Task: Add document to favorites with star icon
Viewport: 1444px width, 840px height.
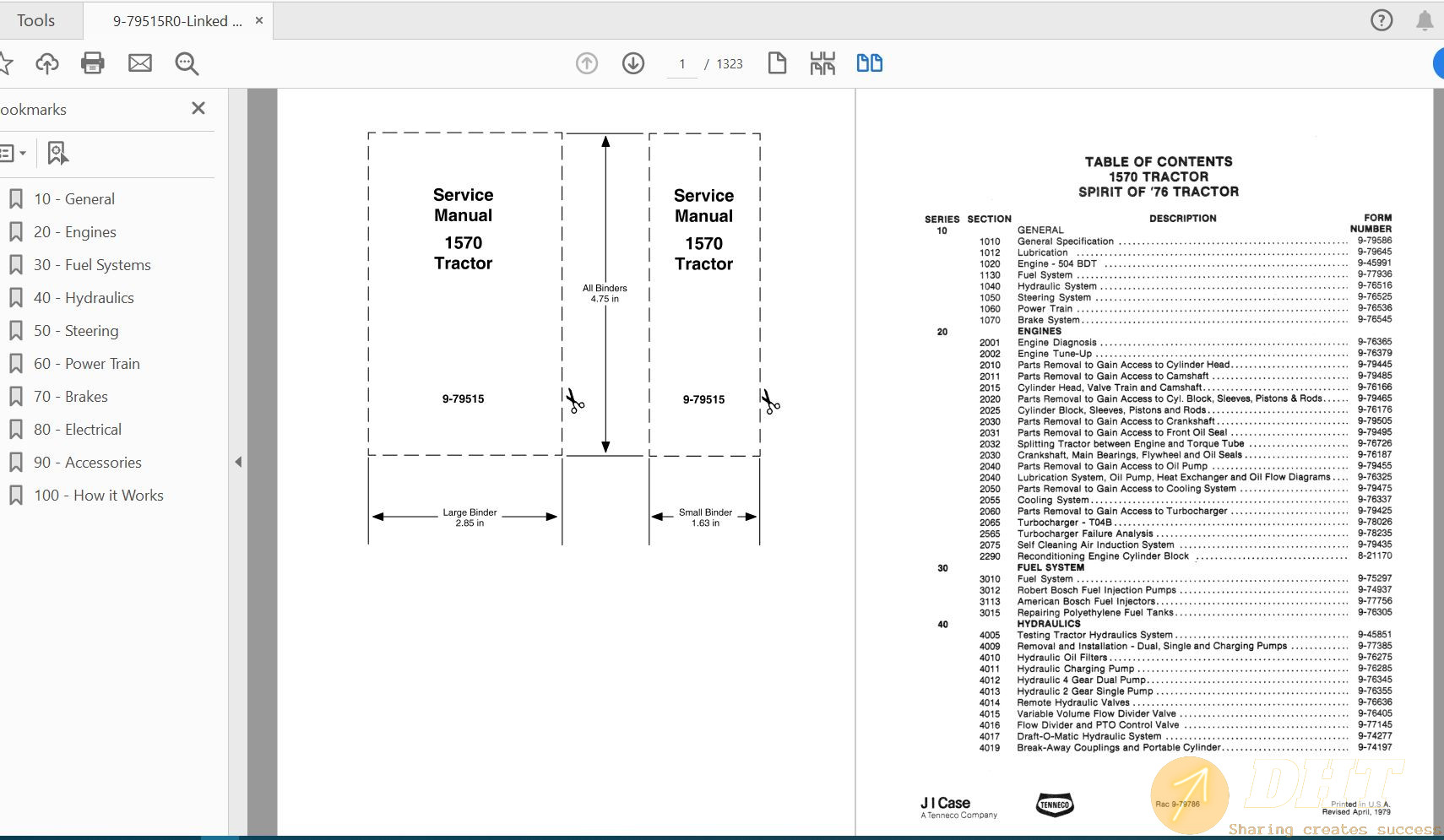Action: [8, 62]
